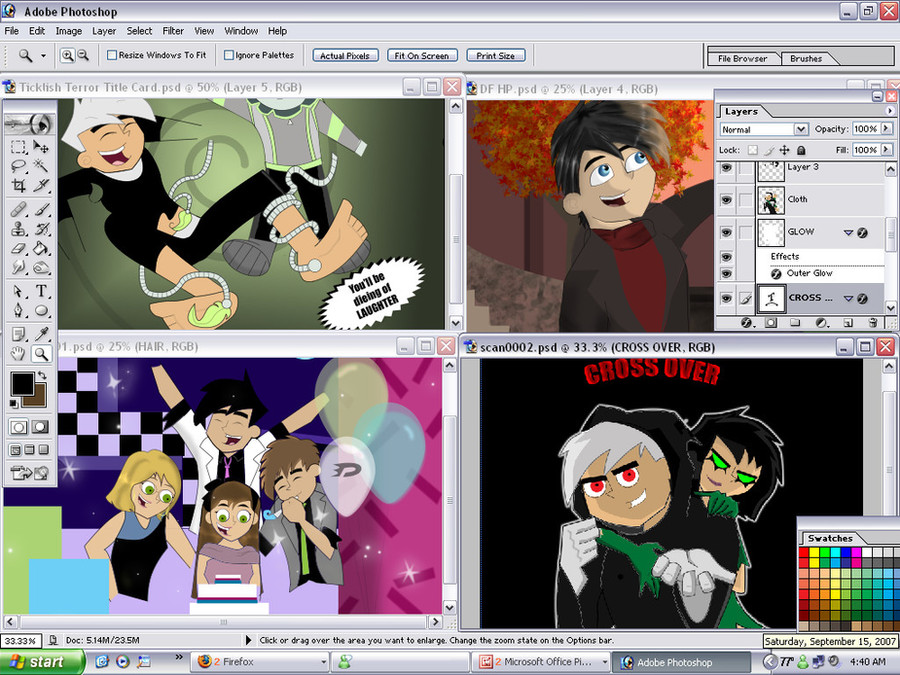Screen dimensions: 900x675
Task: Select the Paint Bucket tool
Action: pyautogui.click(x=41, y=248)
